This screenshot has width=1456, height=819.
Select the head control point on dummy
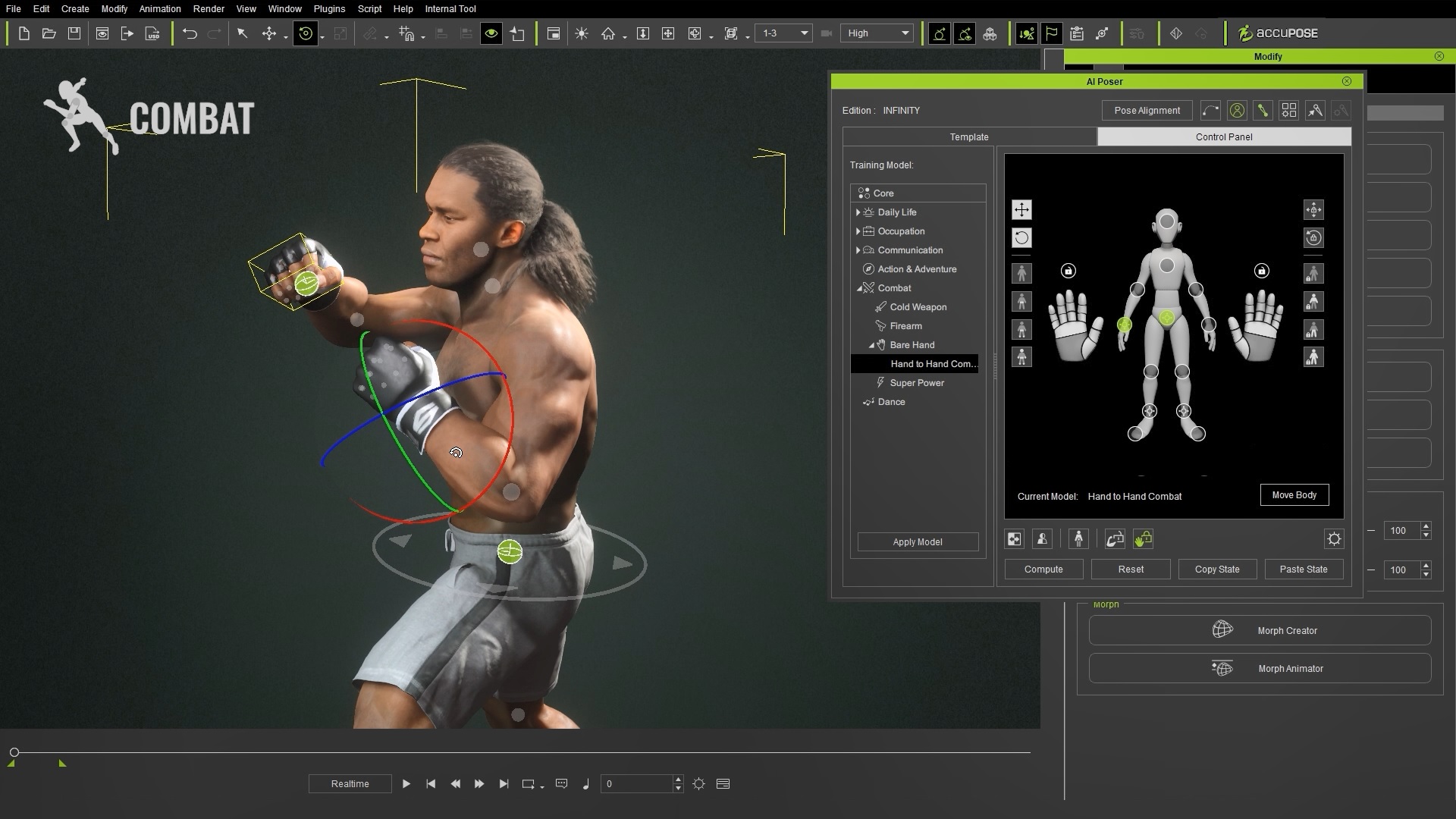(1167, 221)
